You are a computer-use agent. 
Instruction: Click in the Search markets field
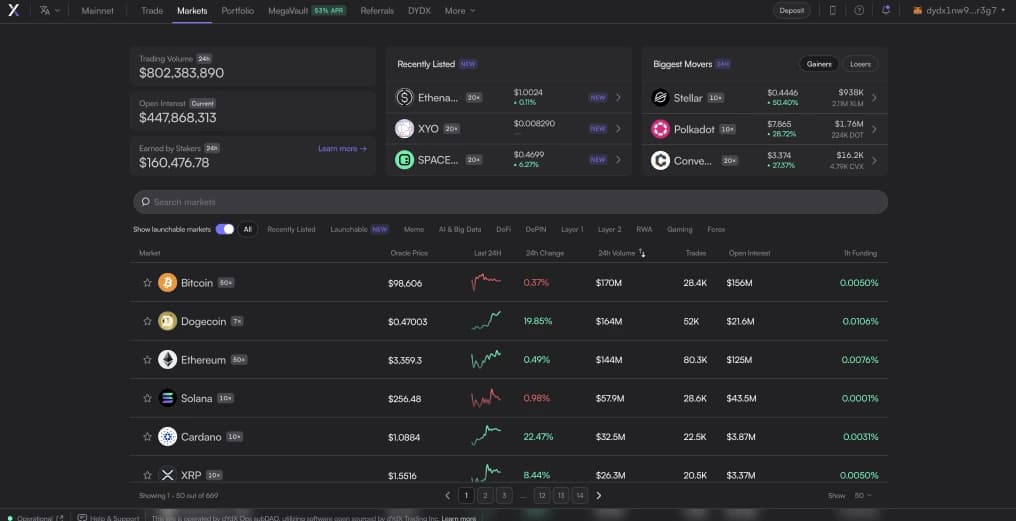coord(510,202)
